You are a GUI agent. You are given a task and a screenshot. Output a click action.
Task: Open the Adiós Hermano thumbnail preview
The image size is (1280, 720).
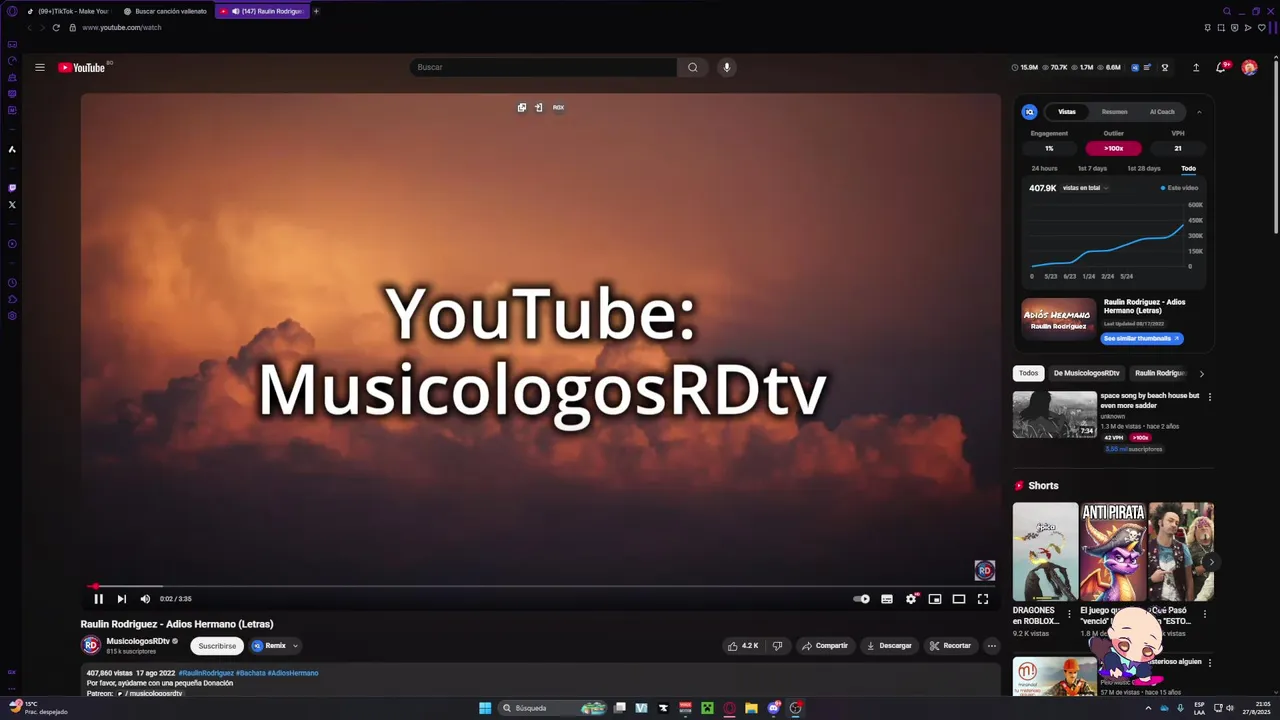coord(1058,320)
